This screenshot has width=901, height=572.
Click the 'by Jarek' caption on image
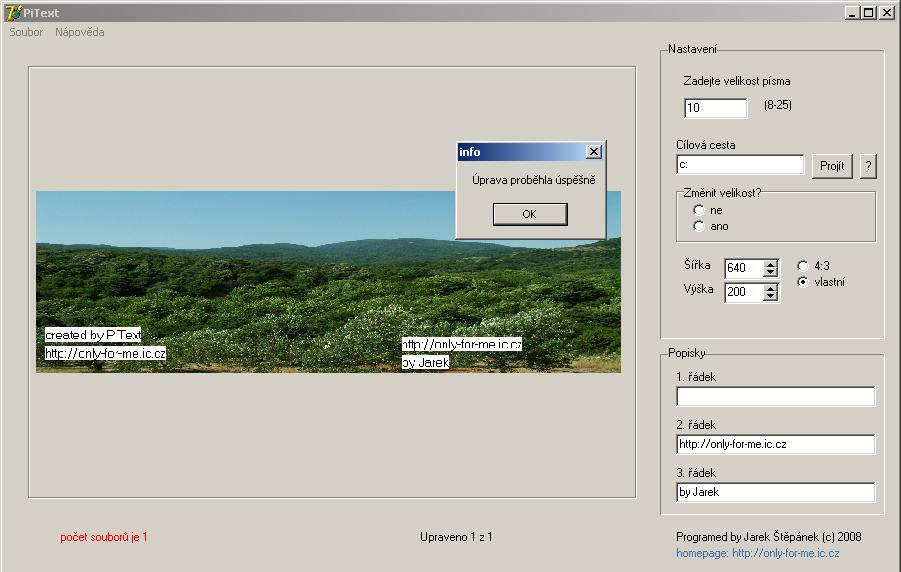(425, 362)
